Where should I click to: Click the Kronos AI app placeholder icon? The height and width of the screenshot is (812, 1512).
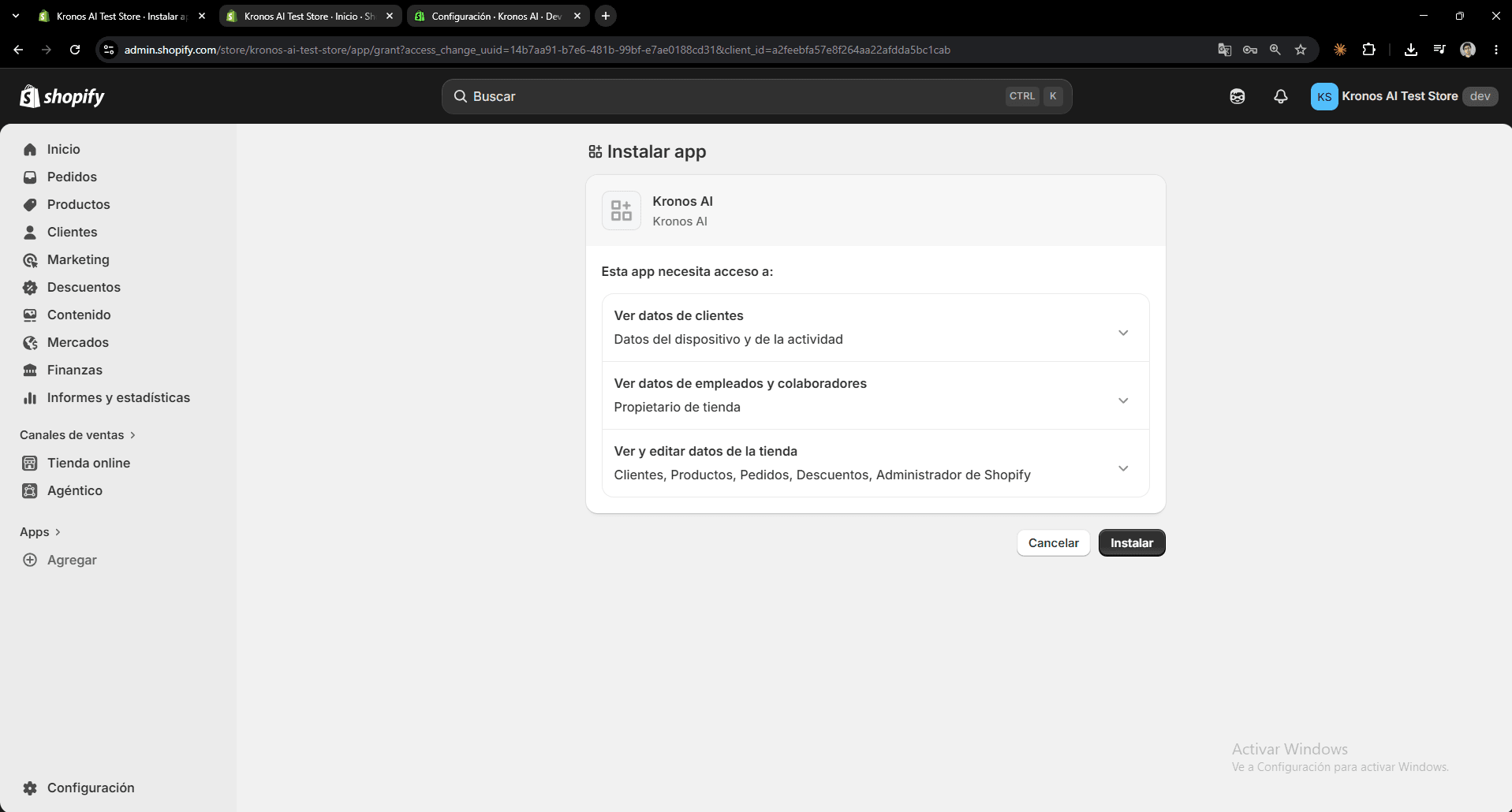622,210
